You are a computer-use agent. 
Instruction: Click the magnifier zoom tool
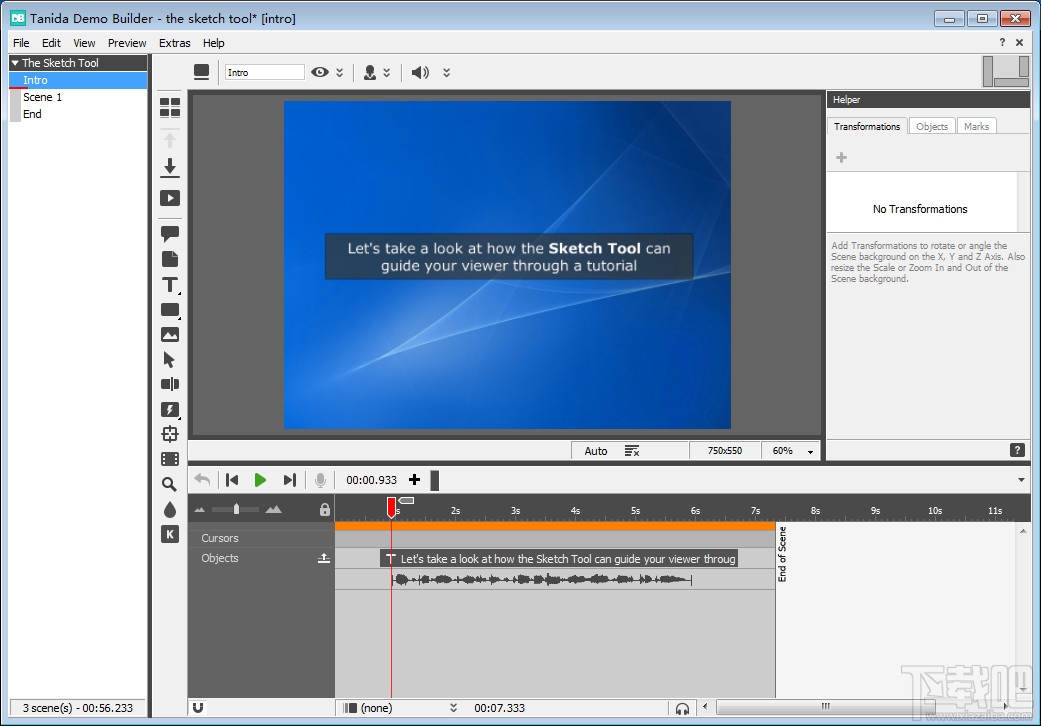coord(170,484)
